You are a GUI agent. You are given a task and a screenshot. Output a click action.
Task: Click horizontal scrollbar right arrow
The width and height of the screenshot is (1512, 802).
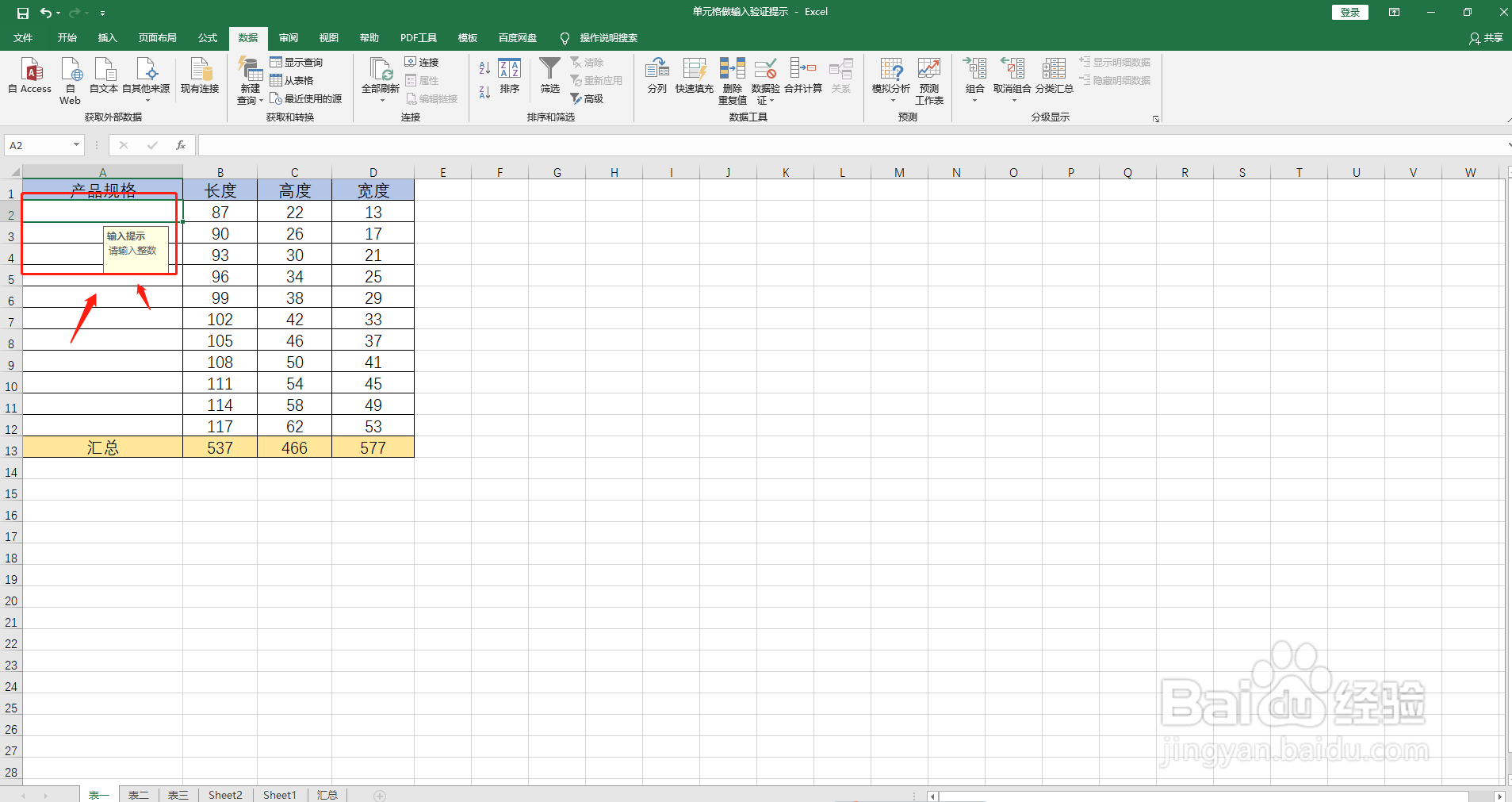tap(1499, 796)
